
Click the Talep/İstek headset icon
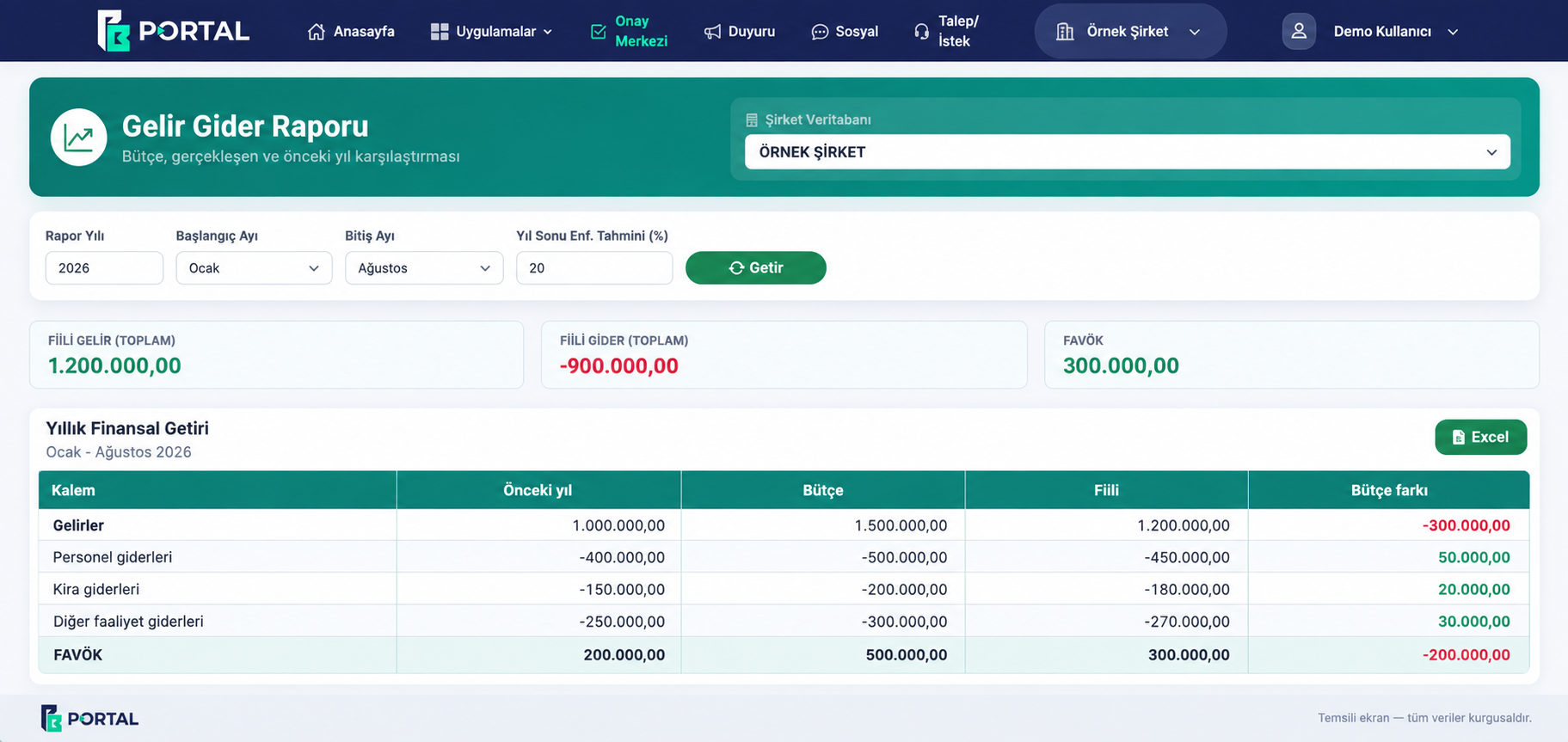pos(922,32)
